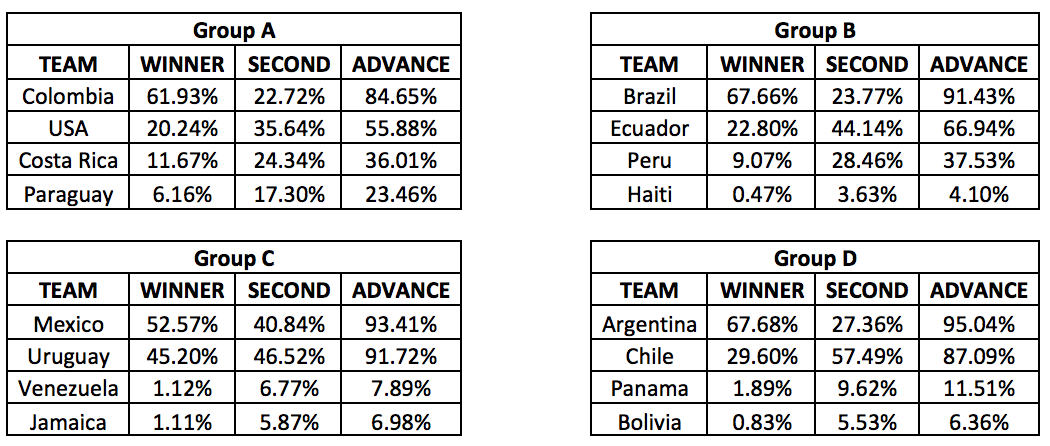The width and height of the screenshot is (1050, 446).
Task: Select the Group D title cell
Action: 815,258
